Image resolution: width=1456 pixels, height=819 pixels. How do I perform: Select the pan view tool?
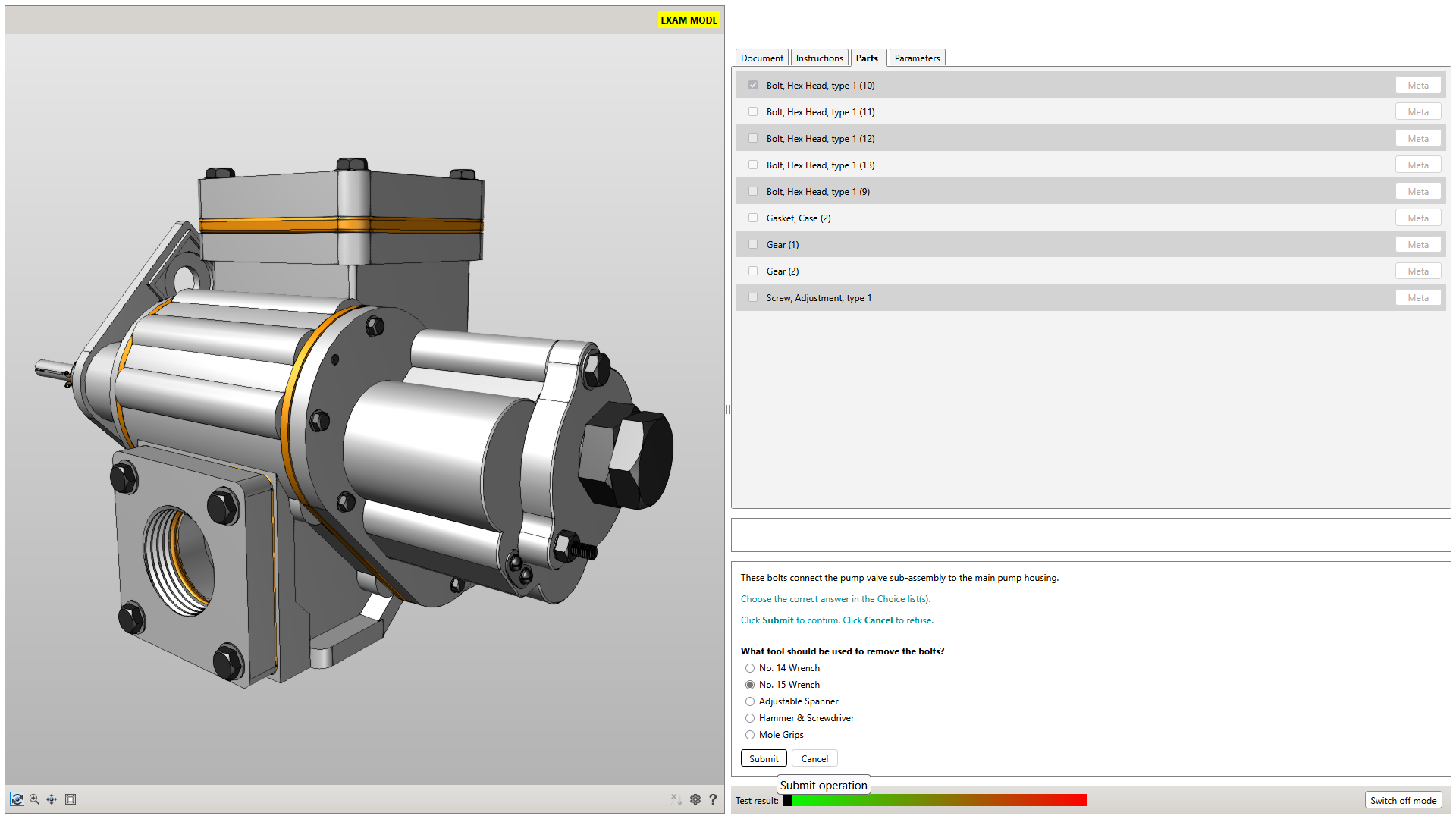pos(52,799)
